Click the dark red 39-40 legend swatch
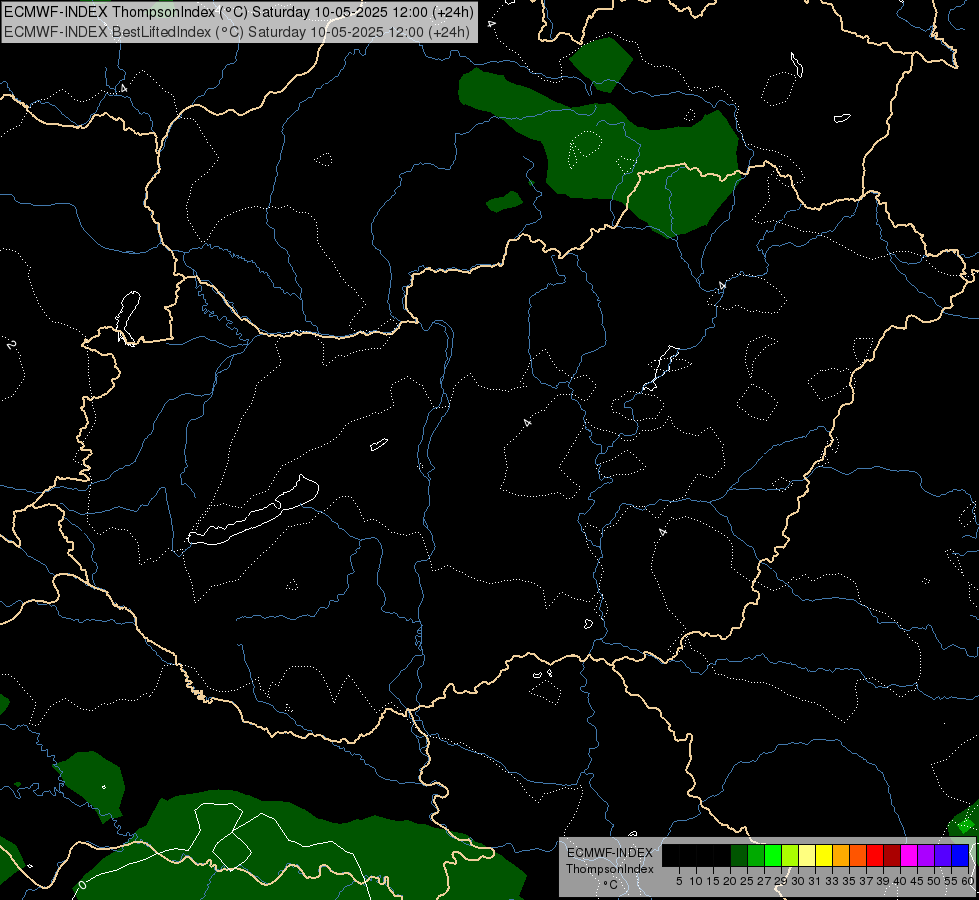Viewport: 979px width, 900px height. (x=892, y=855)
